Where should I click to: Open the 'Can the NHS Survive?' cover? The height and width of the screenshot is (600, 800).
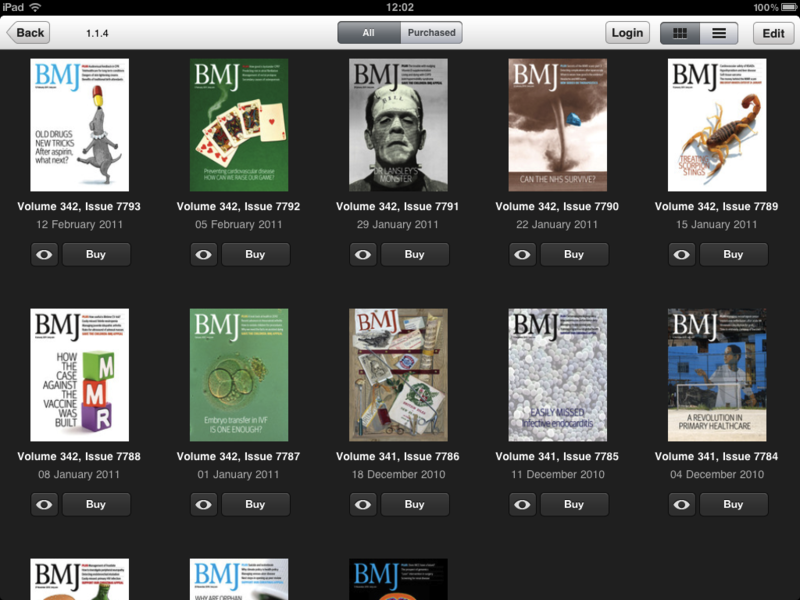(558, 125)
